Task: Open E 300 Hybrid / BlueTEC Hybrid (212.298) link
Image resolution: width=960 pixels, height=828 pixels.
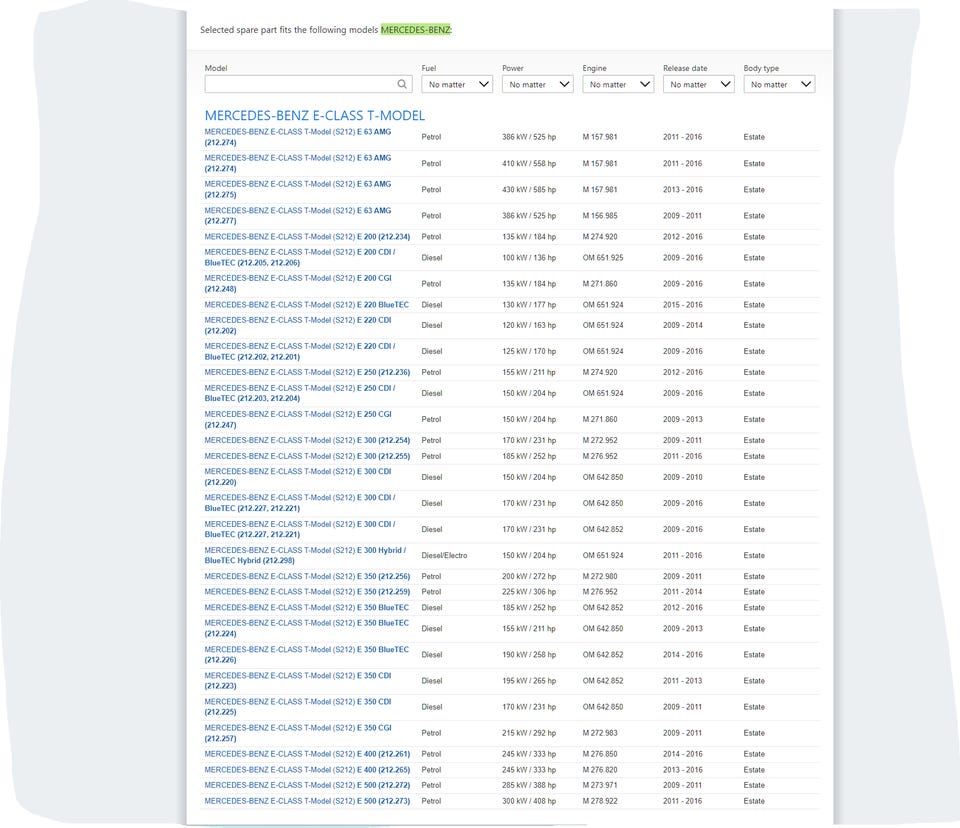Action: pyautogui.click(x=306, y=555)
